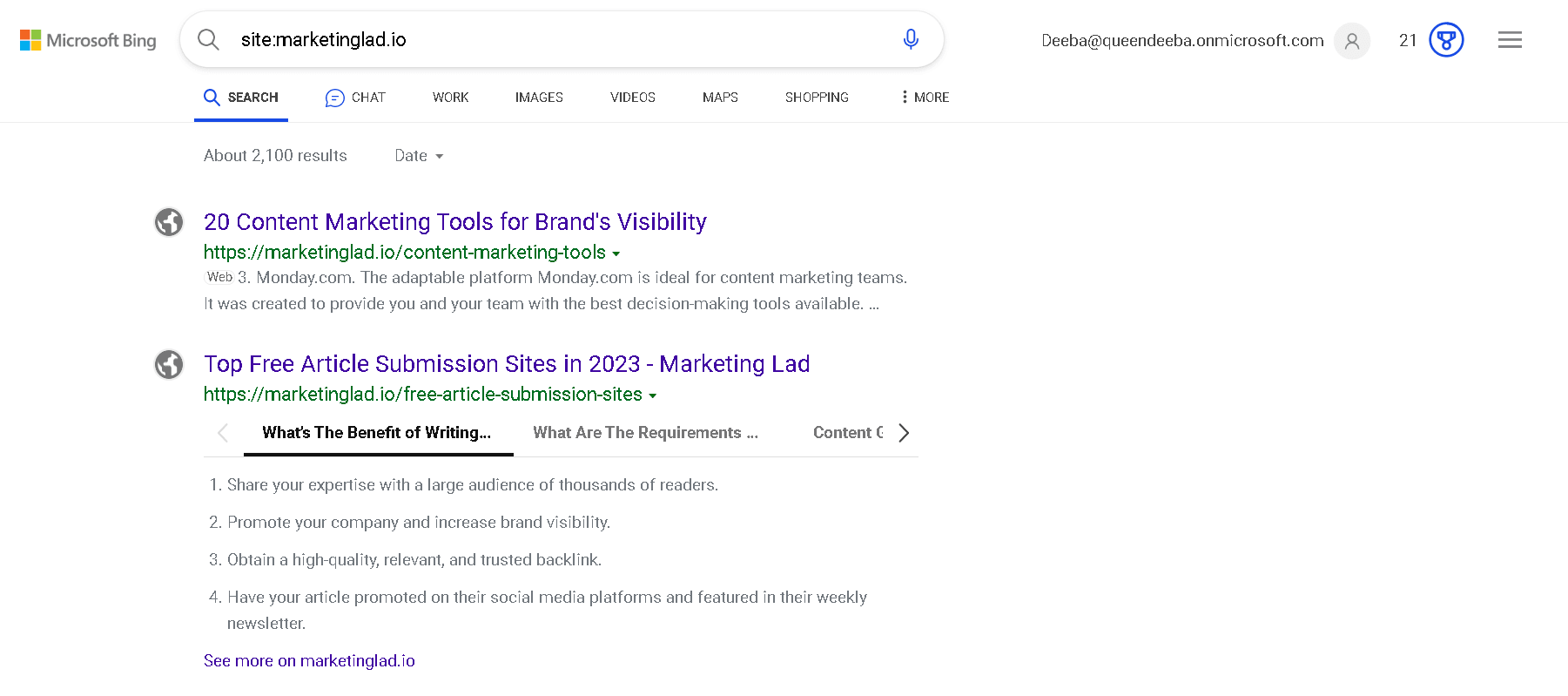
Task: Select the Search tab
Action: (241, 98)
